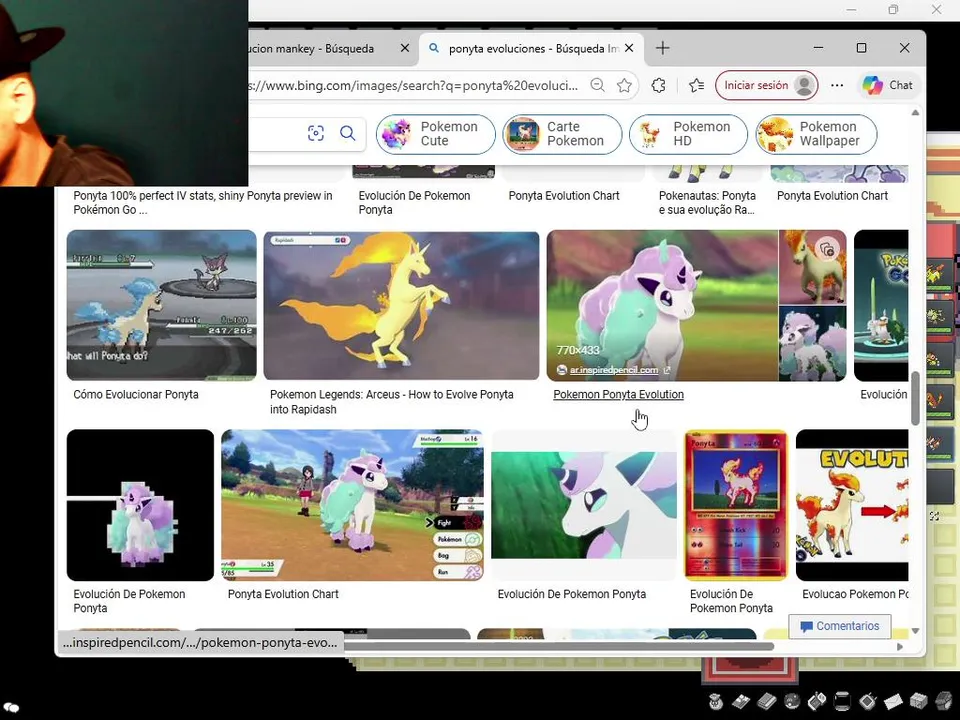Open 'Pokenautas: Ponyta e sua evolução' link
The width and height of the screenshot is (960, 720).
pyautogui.click(x=707, y=203)
